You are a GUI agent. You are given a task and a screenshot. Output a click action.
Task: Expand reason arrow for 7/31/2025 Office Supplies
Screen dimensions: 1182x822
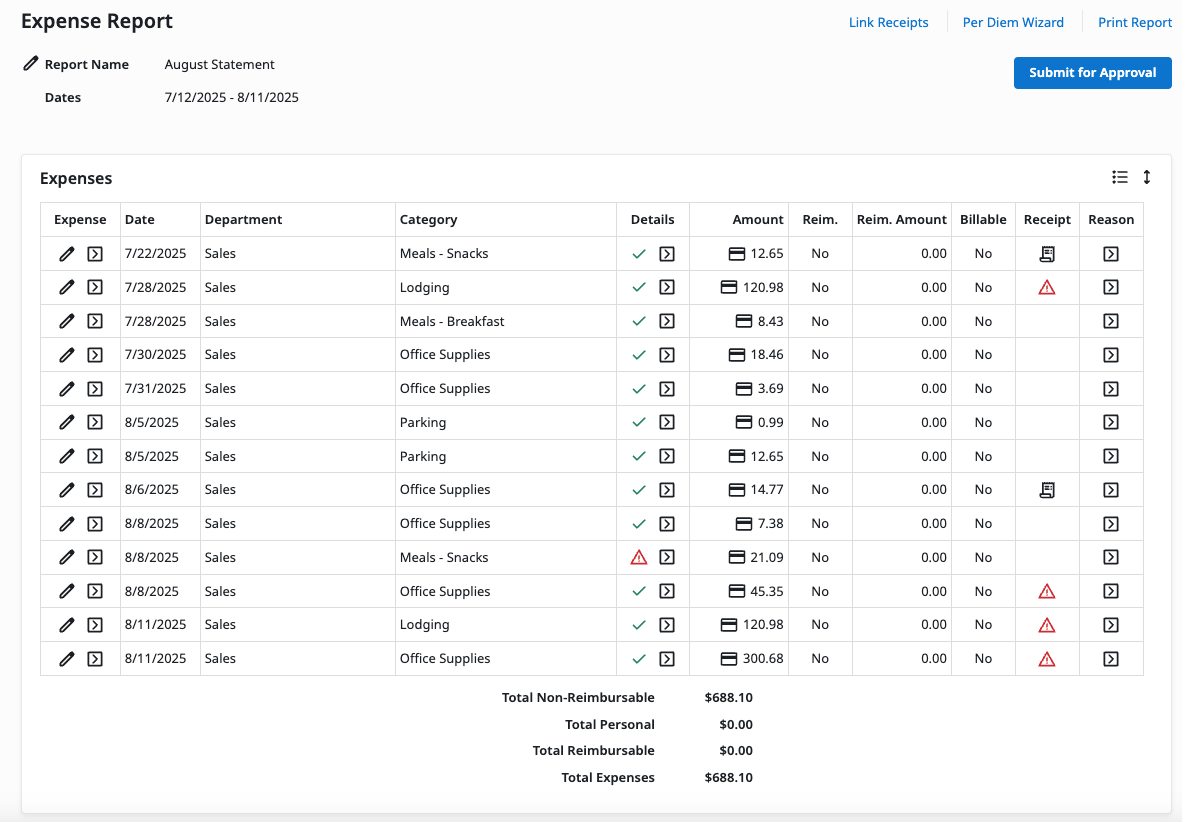click(x=1111, y=389)
